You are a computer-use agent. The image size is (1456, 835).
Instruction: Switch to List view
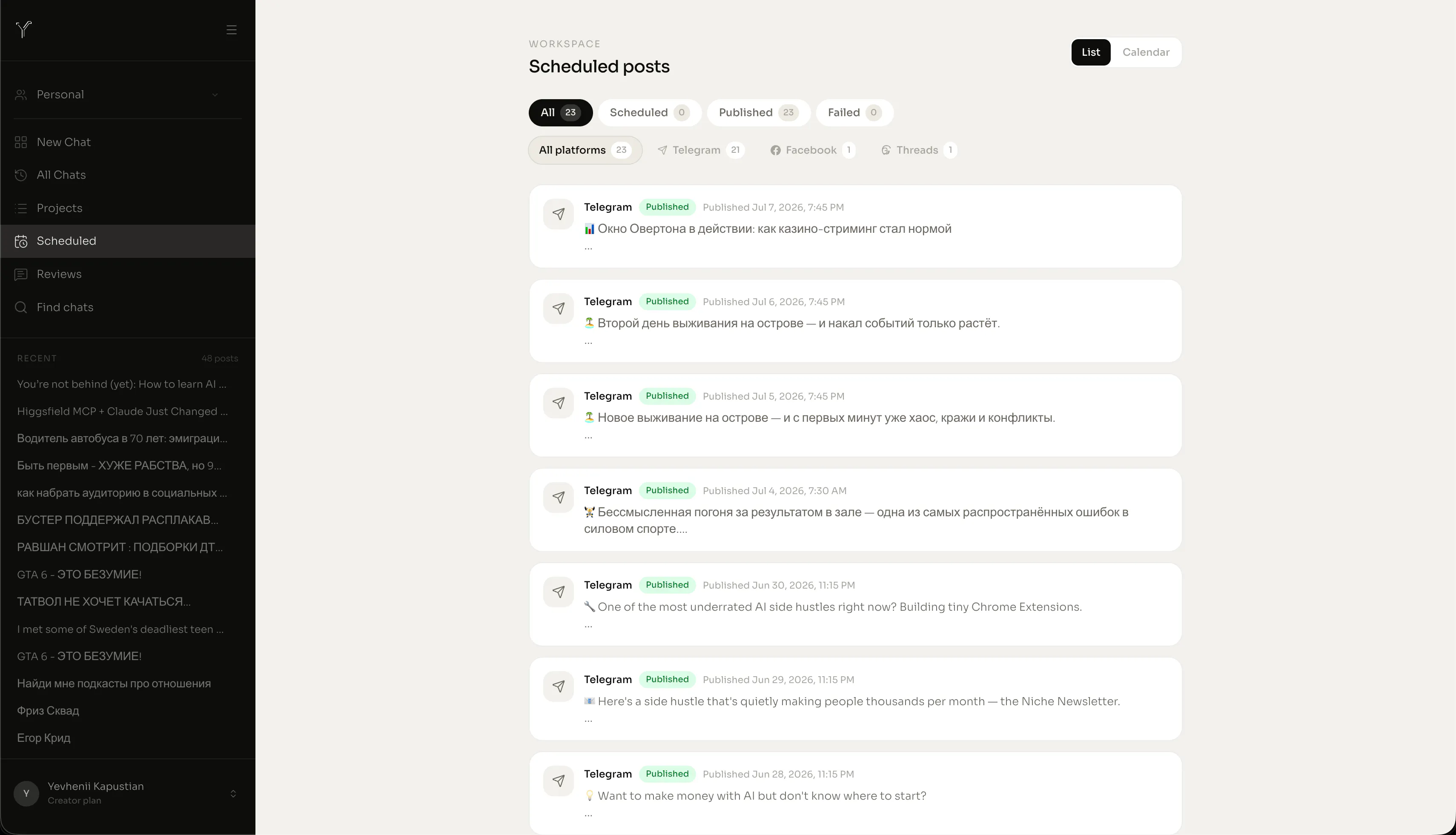pos(1091,52)
